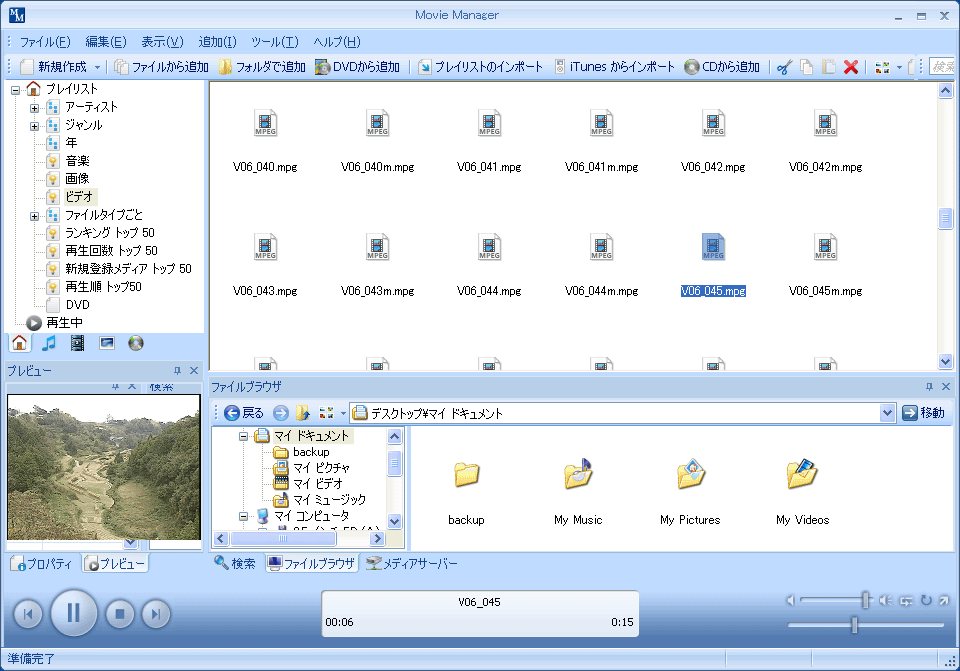Open the 編集(E) menu

(106, 42)
